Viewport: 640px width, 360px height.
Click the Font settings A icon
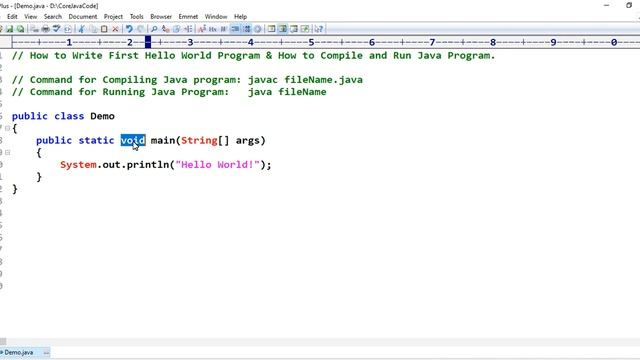pos(201,29)
